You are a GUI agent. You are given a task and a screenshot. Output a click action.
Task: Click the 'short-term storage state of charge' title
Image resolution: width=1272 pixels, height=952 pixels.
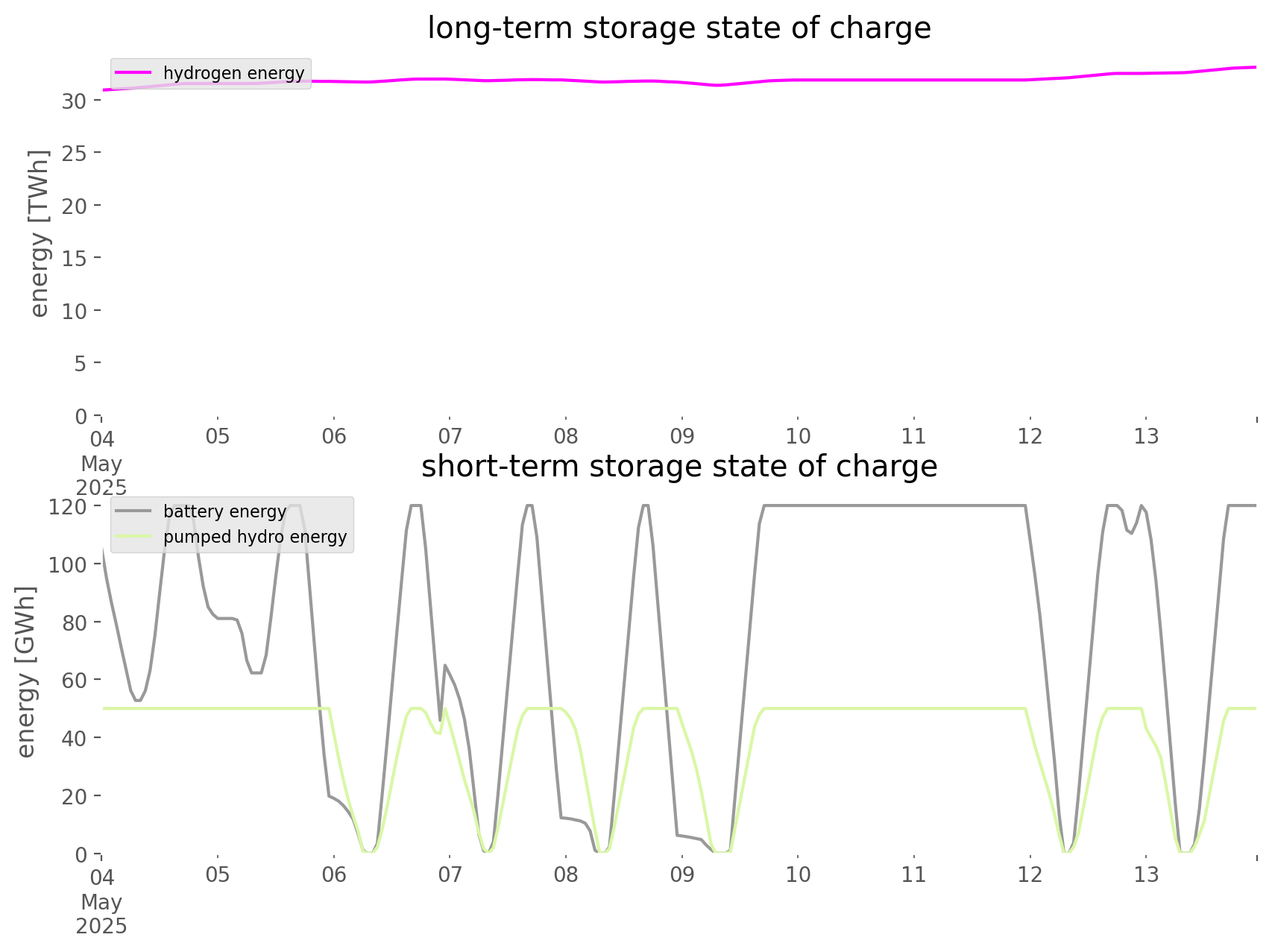tap(679, 467)
